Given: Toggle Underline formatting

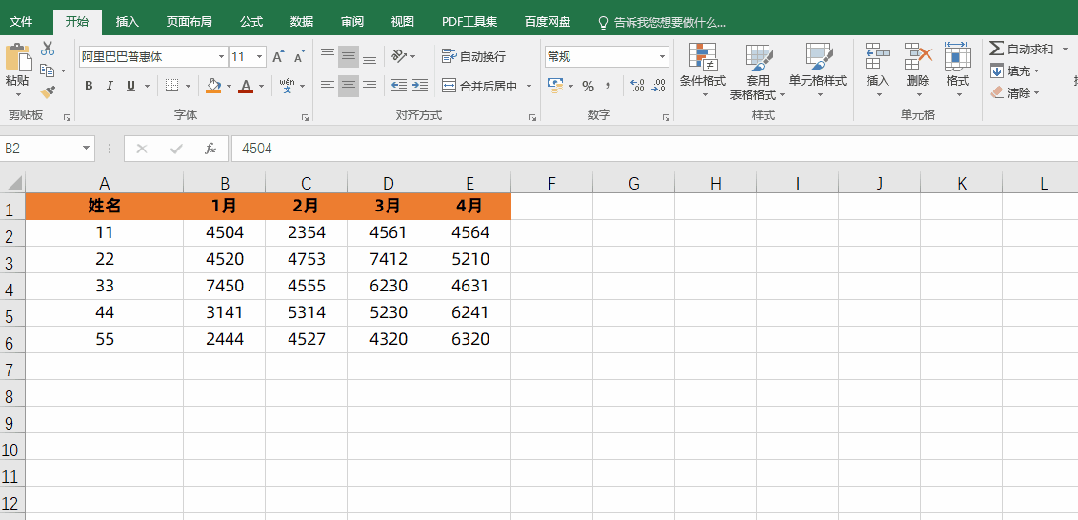Looking at the screenshot, I should click(x=129, y=86).
